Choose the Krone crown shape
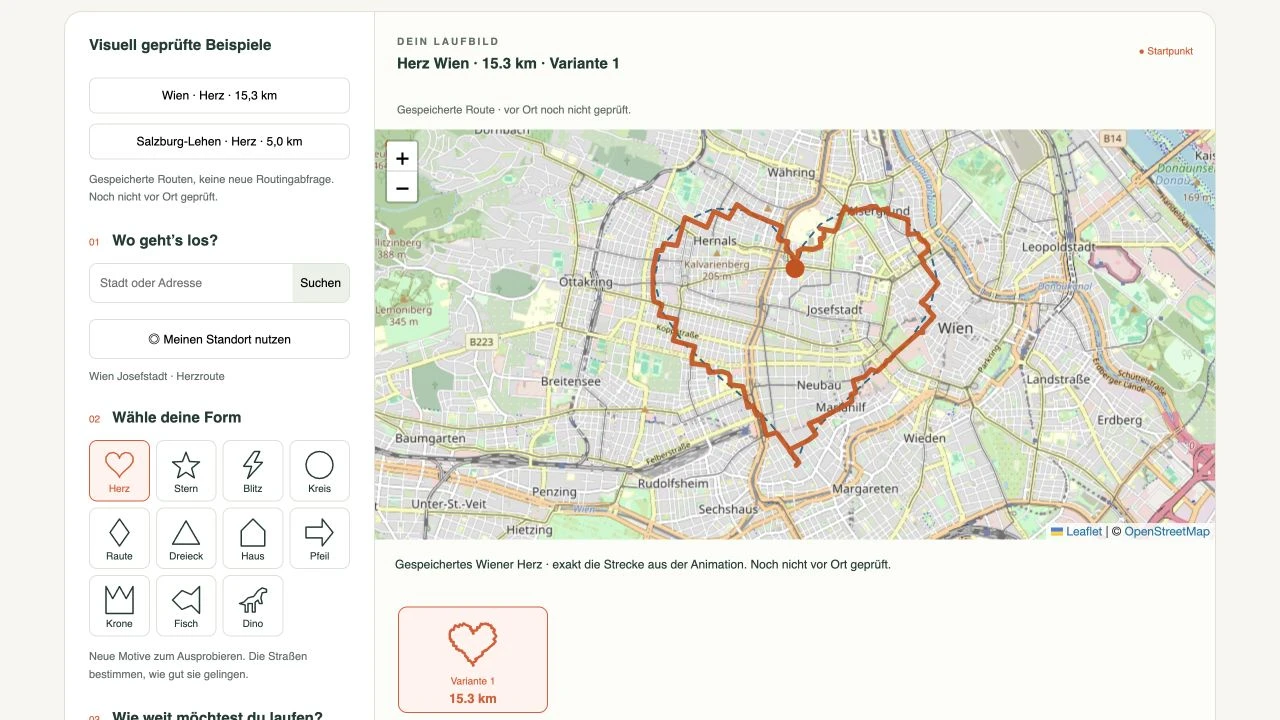The width and height of the screenshot is (1280, 720). click(119, 605)
